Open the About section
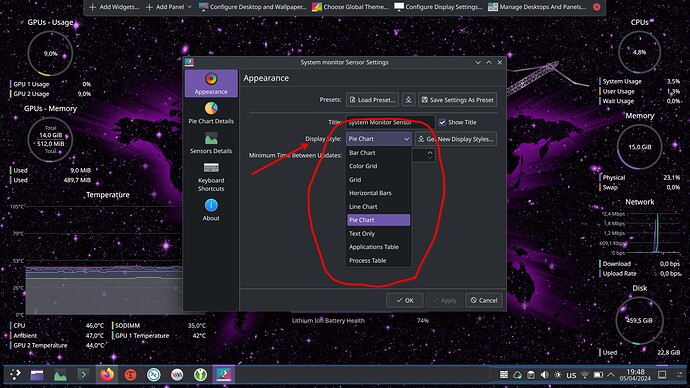 [211, 210]
